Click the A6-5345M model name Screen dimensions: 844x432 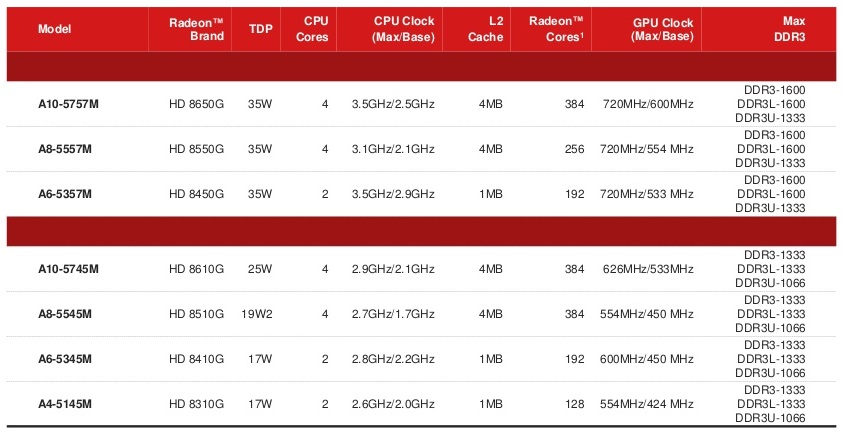pos(65,359)
